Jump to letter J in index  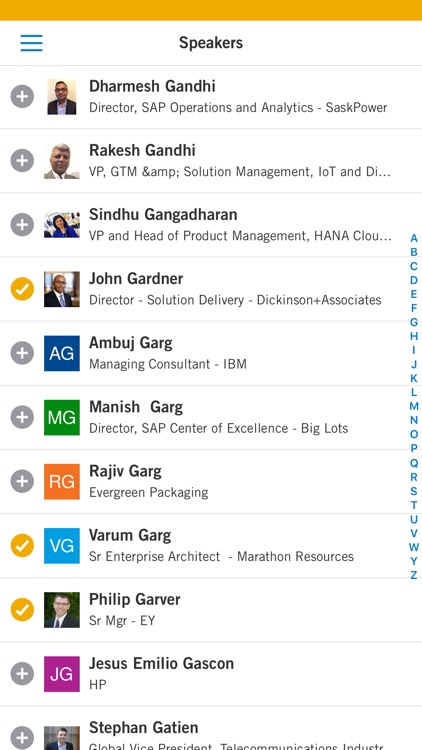pos(414,364)
